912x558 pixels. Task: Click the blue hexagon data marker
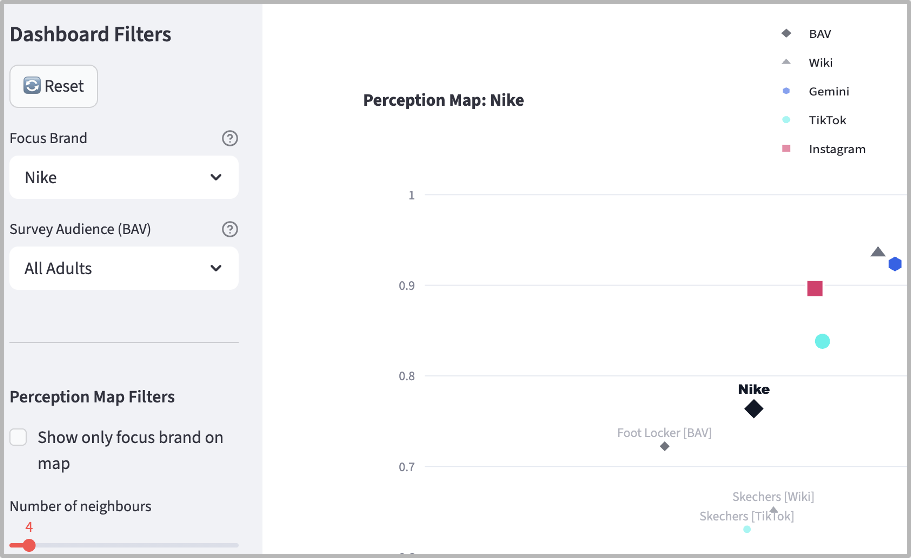[x=895, y=264]
